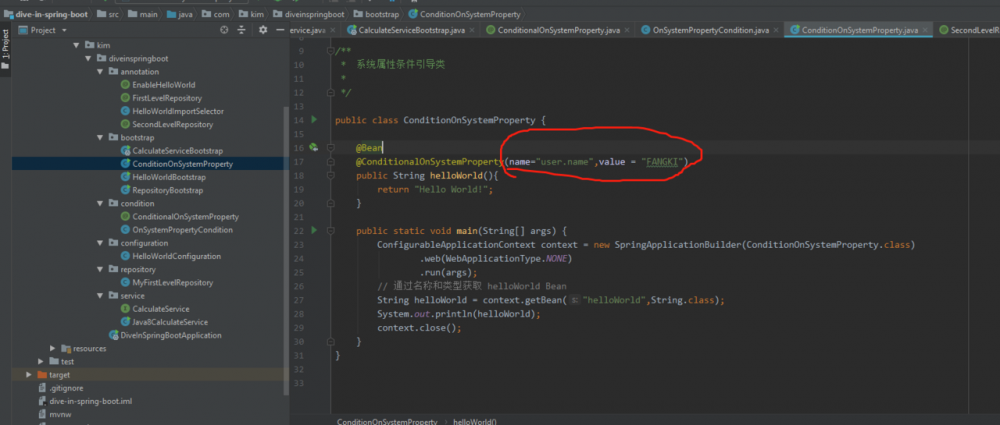Screen dimensions: 1000x425
Task: Collapse the condition package
Action: point(99,204)
